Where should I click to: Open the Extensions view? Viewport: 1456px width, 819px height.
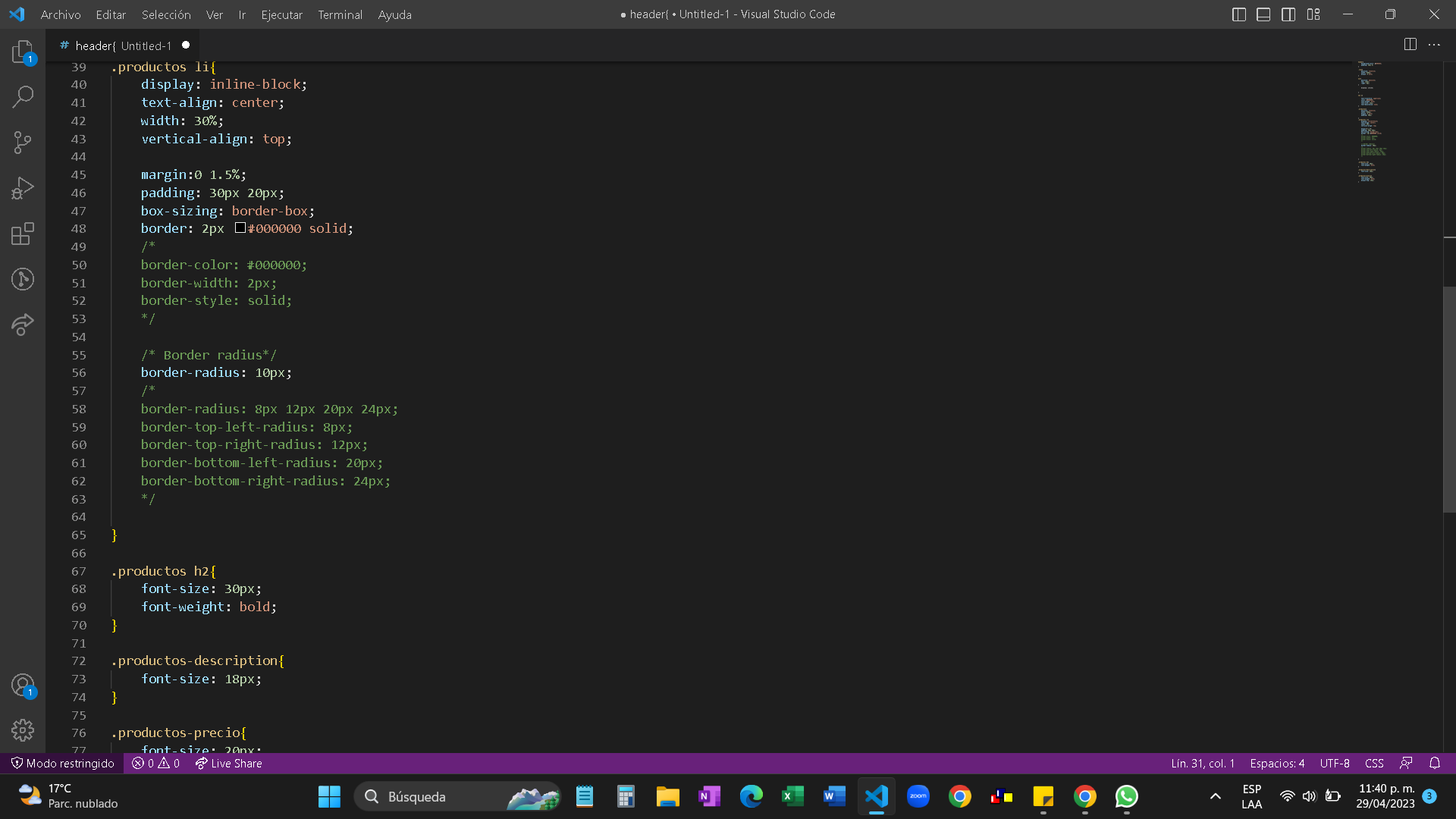tap(23, 234)
